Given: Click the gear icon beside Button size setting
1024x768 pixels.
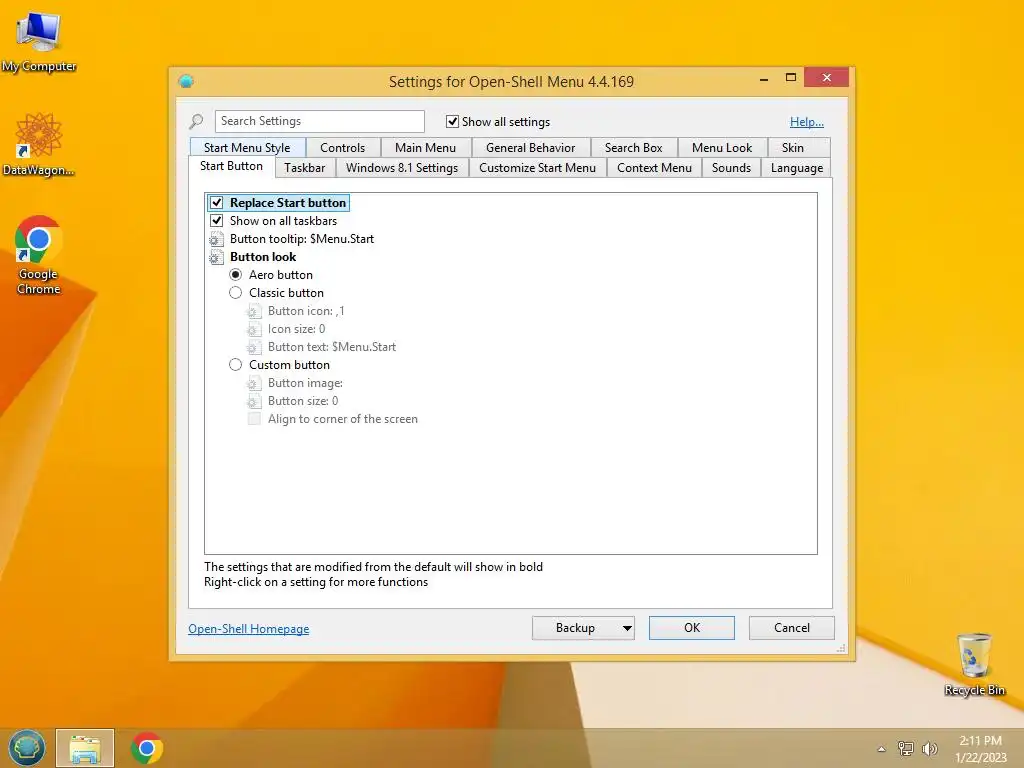Looking at the screenshot, I should [254, 401].
